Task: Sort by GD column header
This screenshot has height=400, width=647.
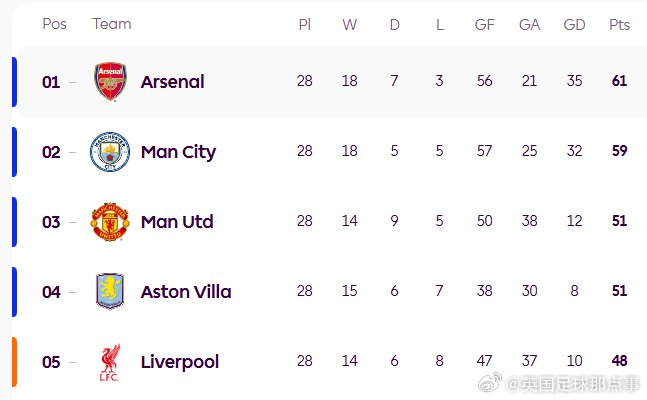Action: 574,24
